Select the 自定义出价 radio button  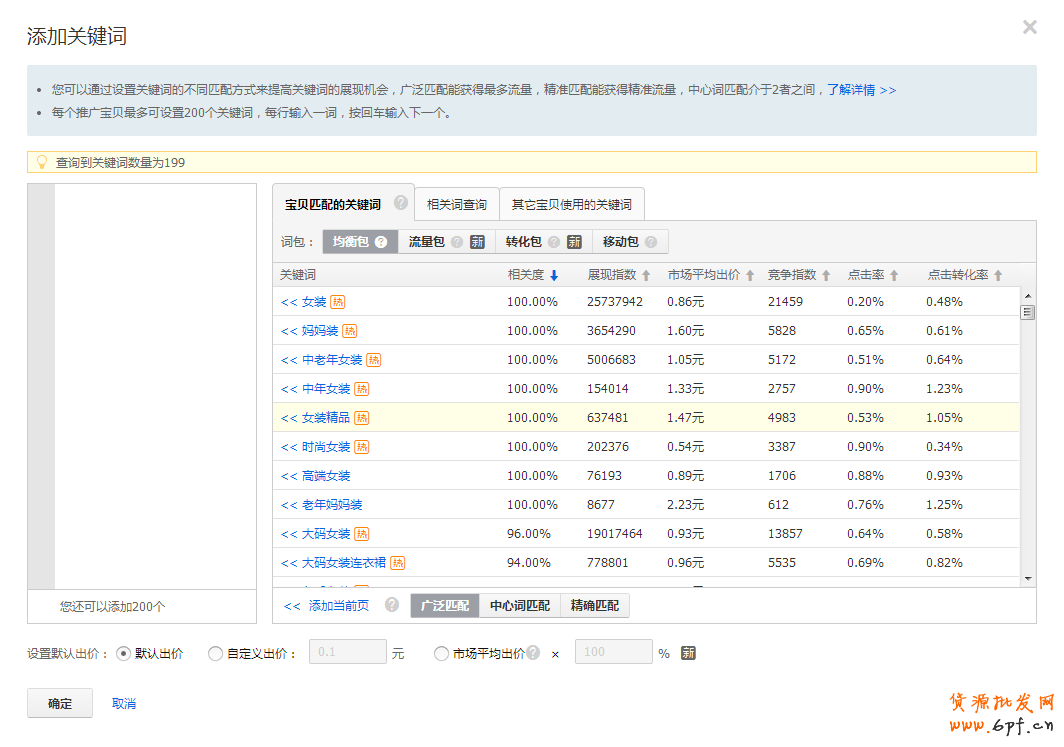(215, 654)
